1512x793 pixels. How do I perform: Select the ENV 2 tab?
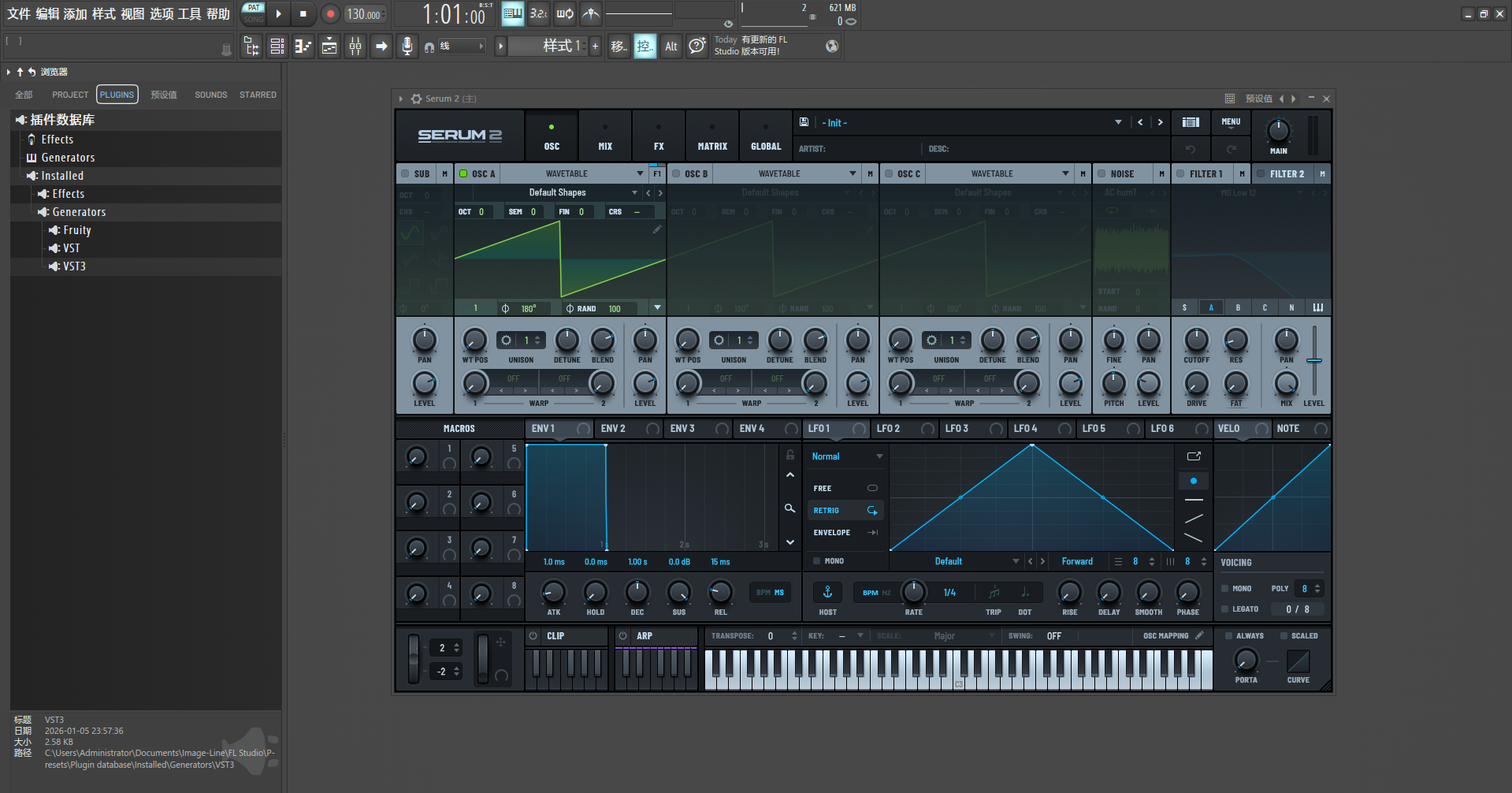(613, 429)
